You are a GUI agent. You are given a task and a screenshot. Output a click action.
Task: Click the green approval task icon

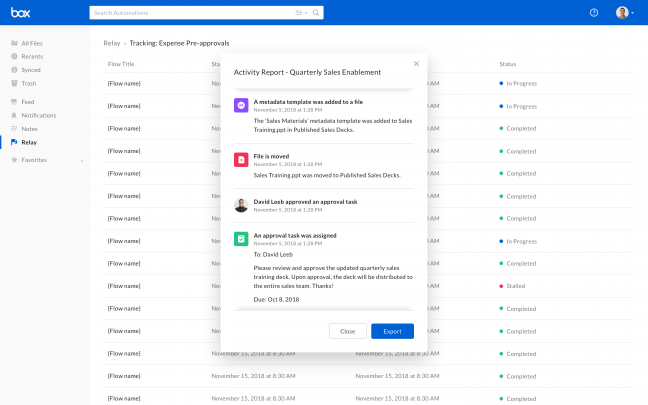point(241,239)
